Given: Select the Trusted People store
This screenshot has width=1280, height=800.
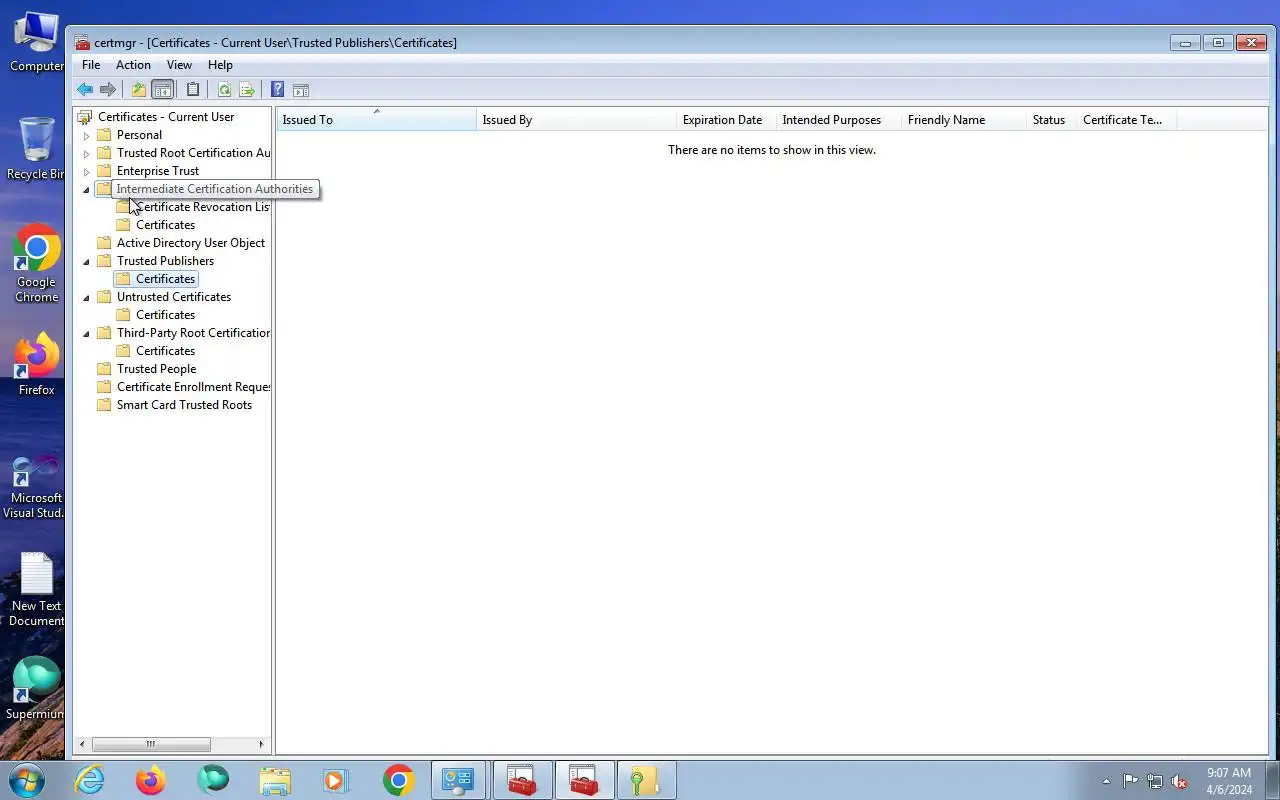Looking at the screenshot, I should pyautogui.click(x=156, y=369).
